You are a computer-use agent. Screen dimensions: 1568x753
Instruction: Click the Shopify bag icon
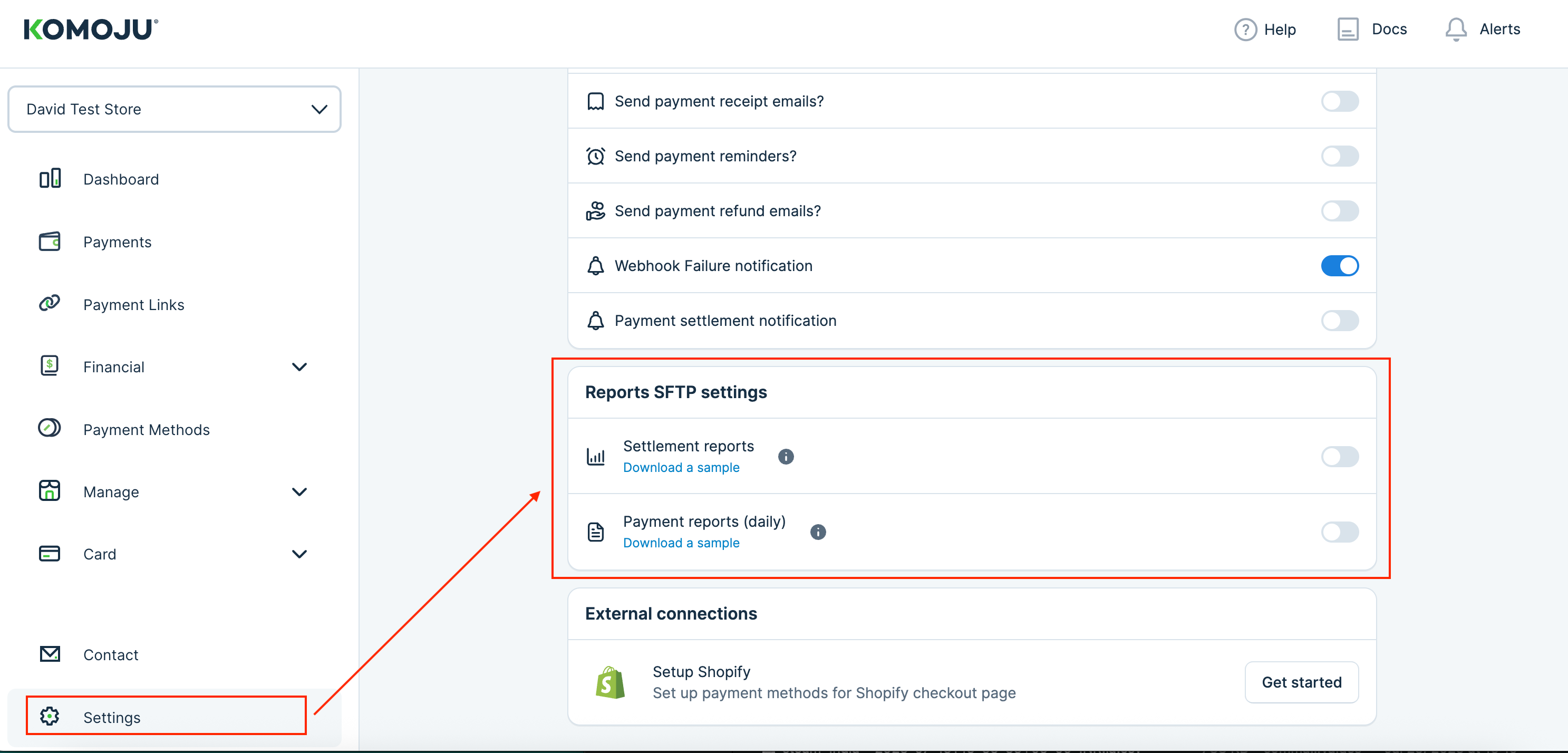coord(610,682)
